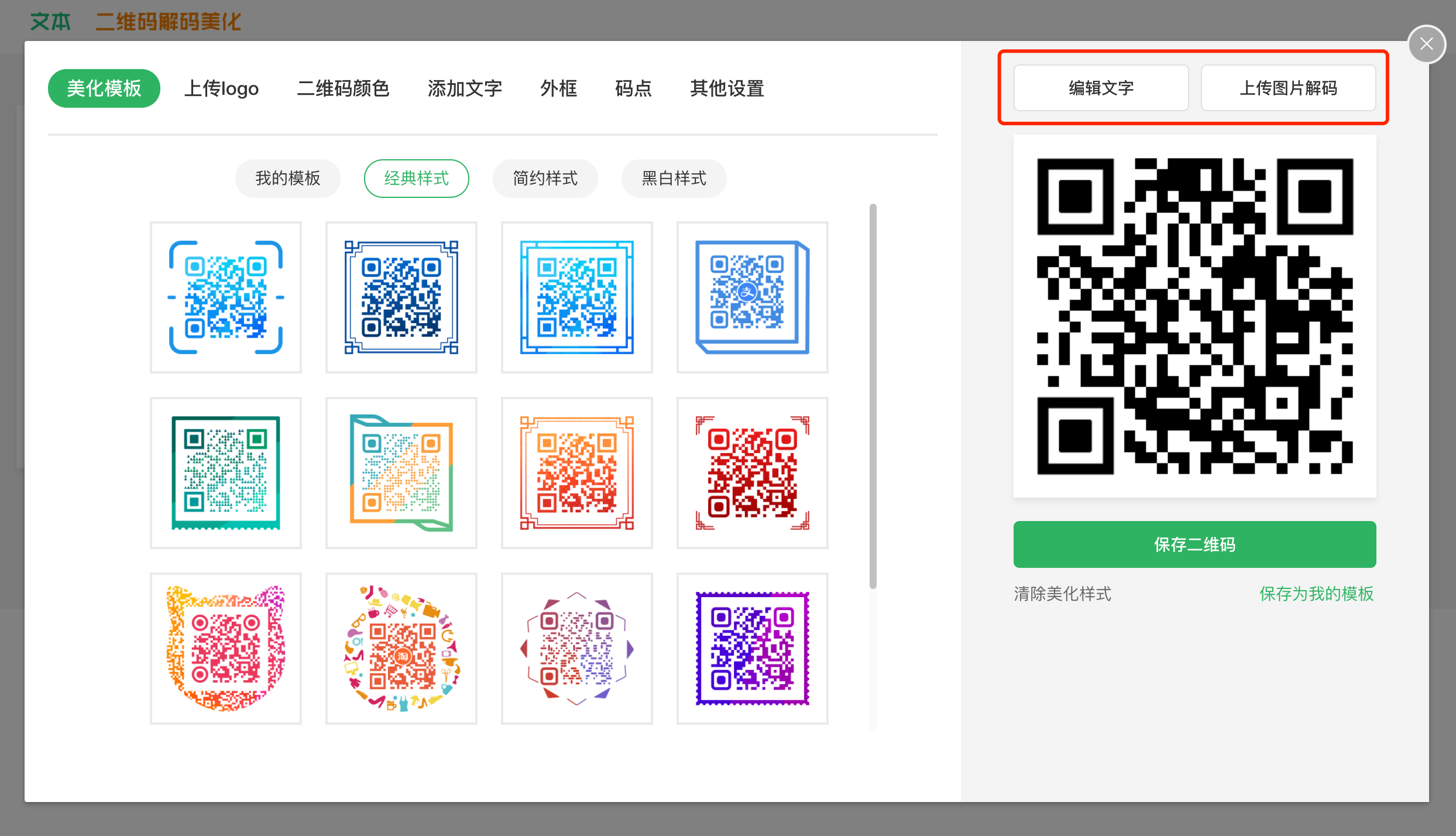Screen dimensions: 1456x836
Task: Apply the teal green triangle-dot QR template
Action: 226,473
